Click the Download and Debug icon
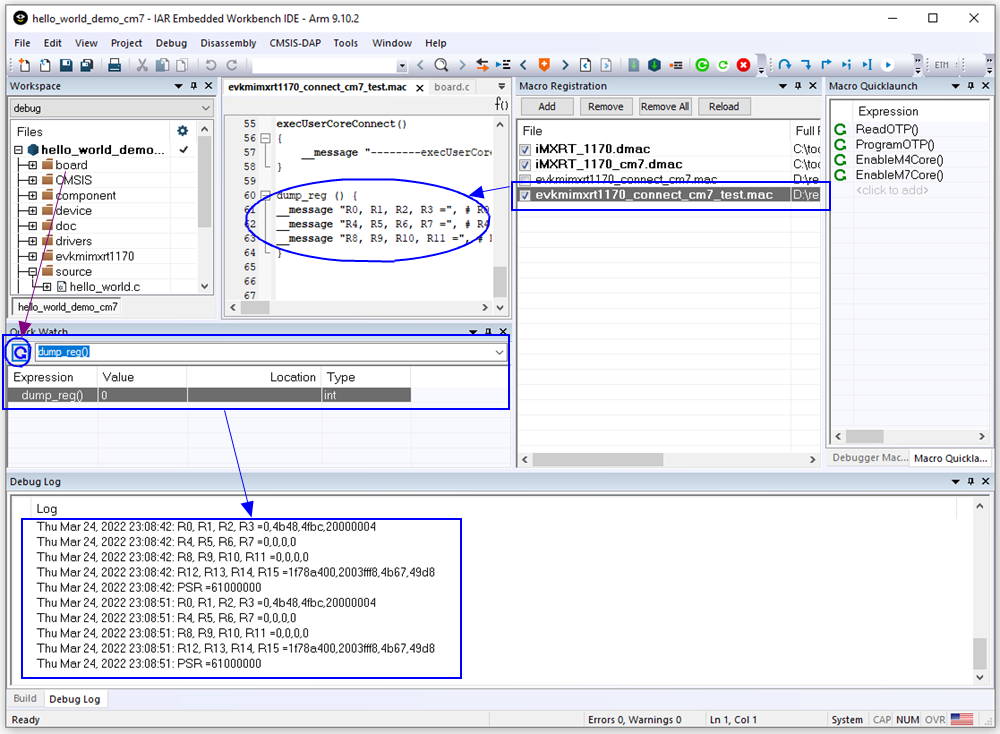Screen dimensions: 1000x734 coord(654,65)
